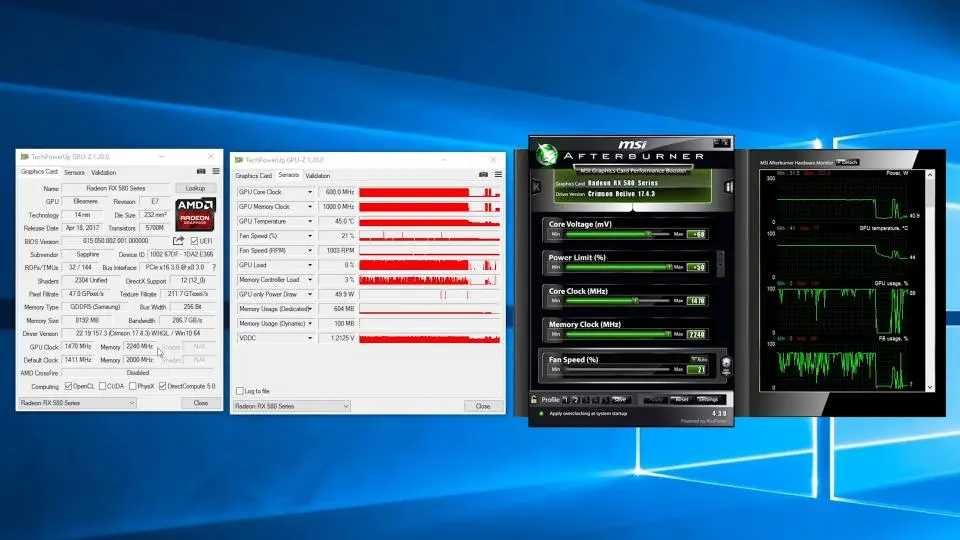960x540 pixels.
Task: Click the Lookup button
Action: pyautogui.click(x=195, y=188)
